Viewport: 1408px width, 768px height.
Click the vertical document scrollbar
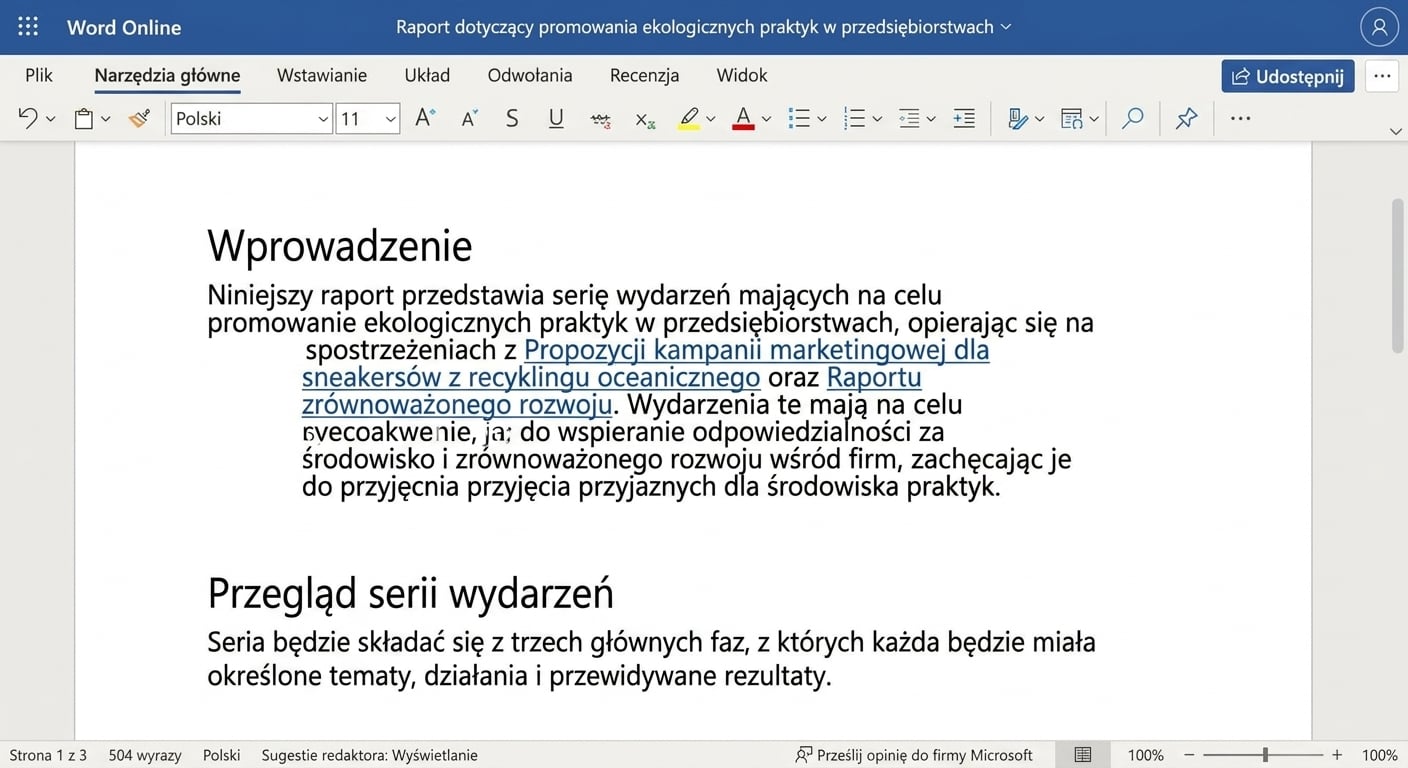pos(1398,275)
